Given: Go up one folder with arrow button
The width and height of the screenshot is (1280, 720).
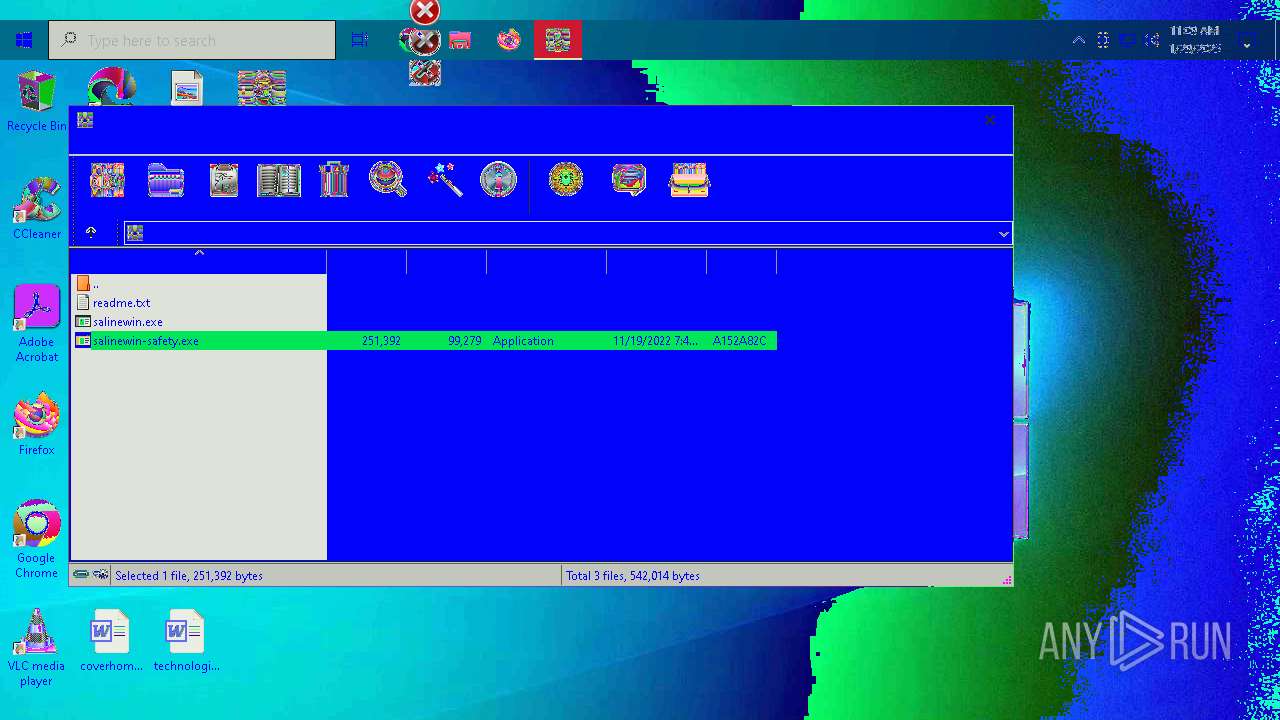Looking at the screenshot, I should [91, 232].
